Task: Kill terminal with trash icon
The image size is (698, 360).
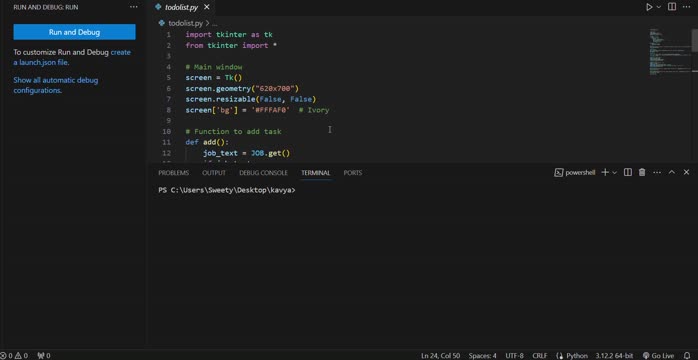Action: pyautogui.click(x=642, y=173)
